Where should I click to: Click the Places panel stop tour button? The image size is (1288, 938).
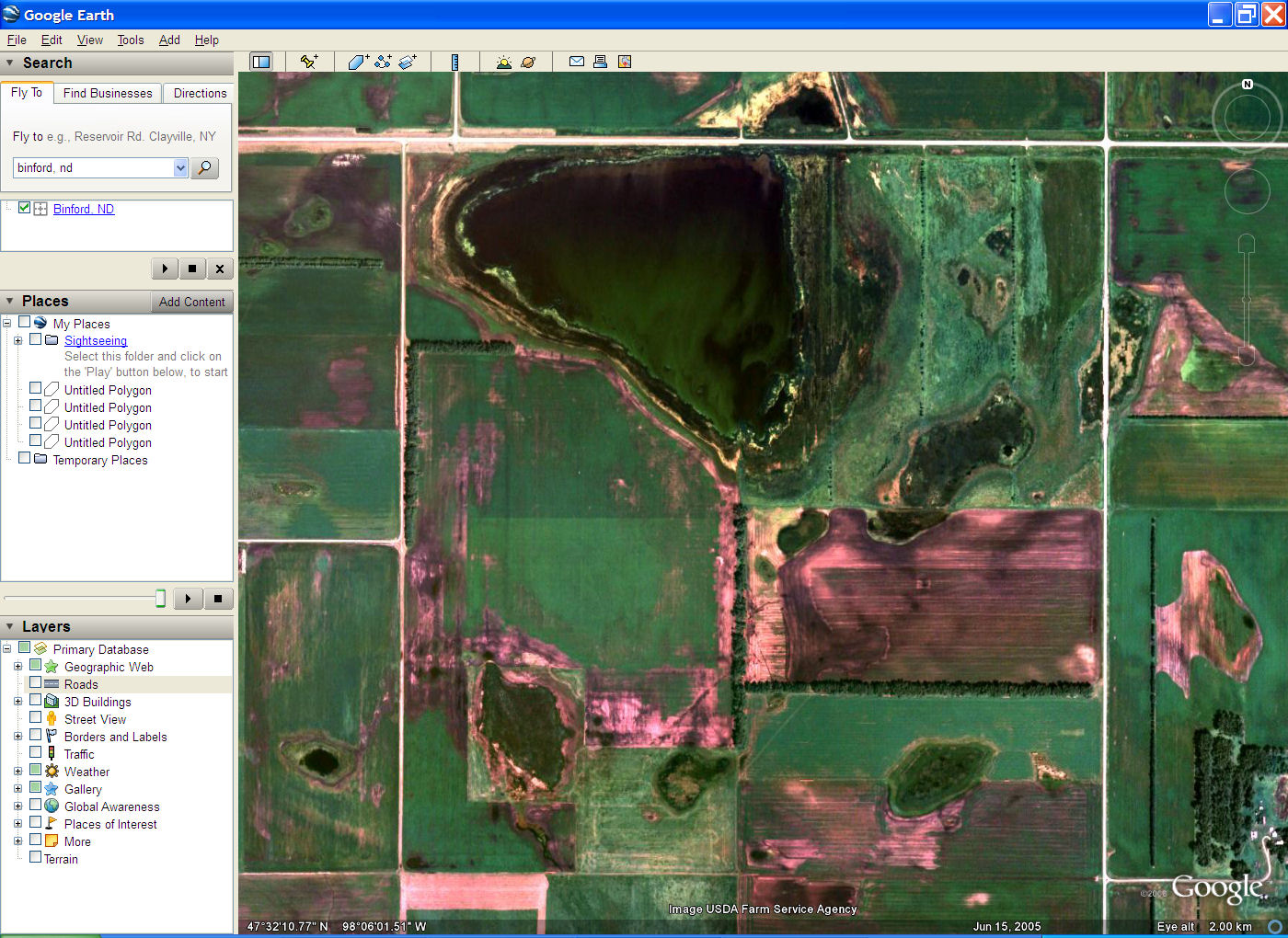pos(218,599)
